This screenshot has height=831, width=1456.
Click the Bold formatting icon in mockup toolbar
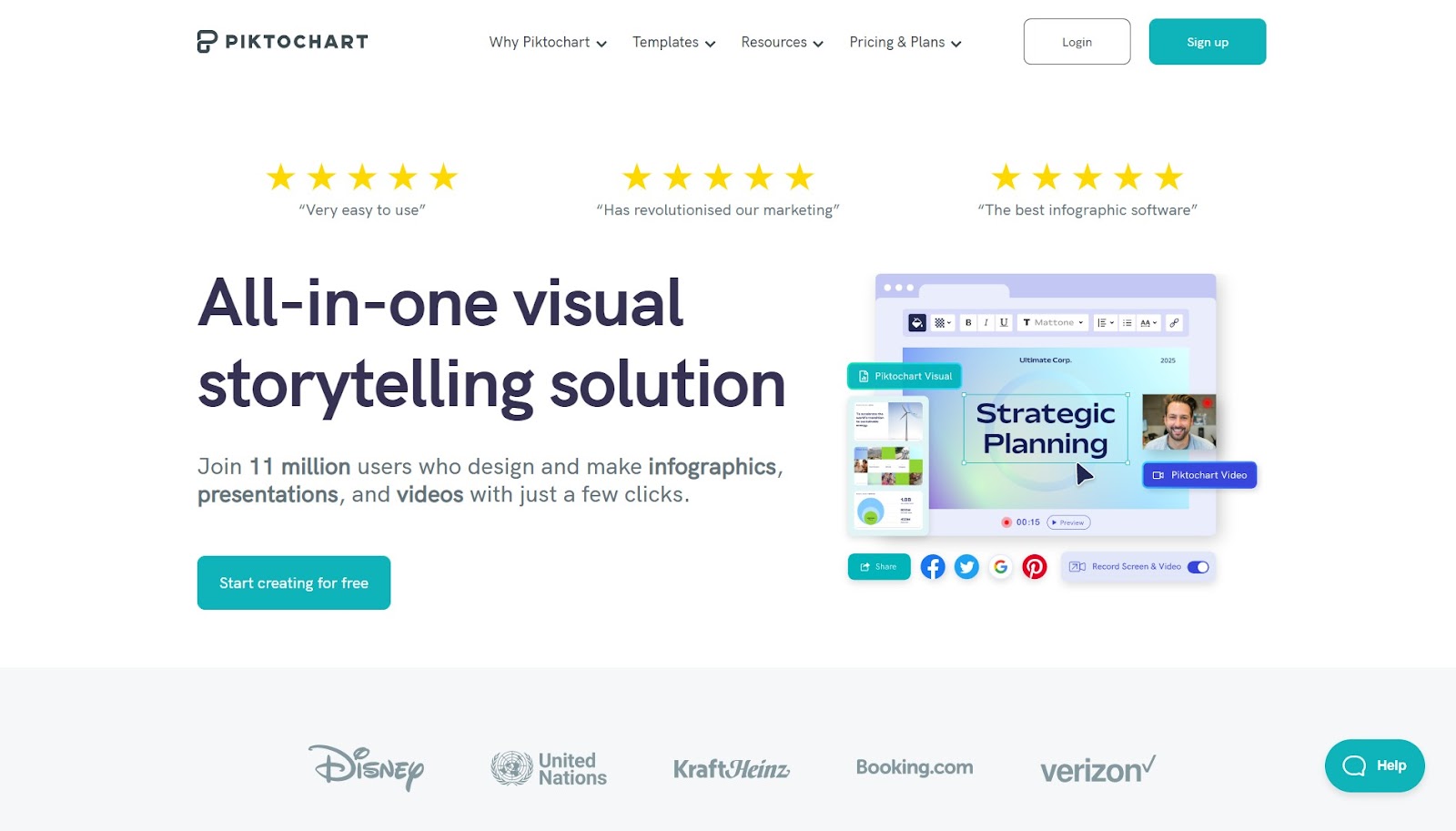[x=968, y=323]
